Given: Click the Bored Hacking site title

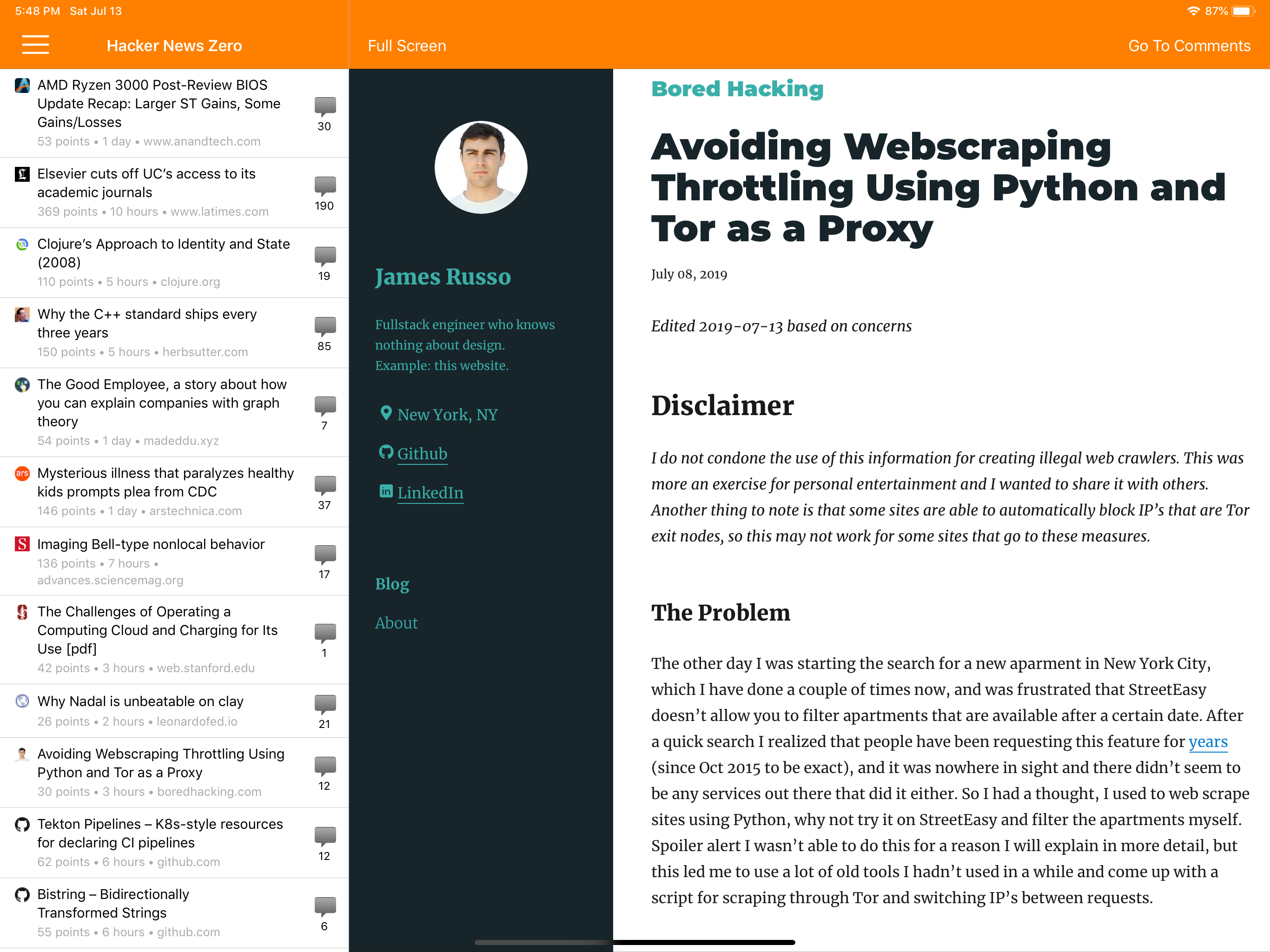Looking at the screenshot, I should 737,89.
